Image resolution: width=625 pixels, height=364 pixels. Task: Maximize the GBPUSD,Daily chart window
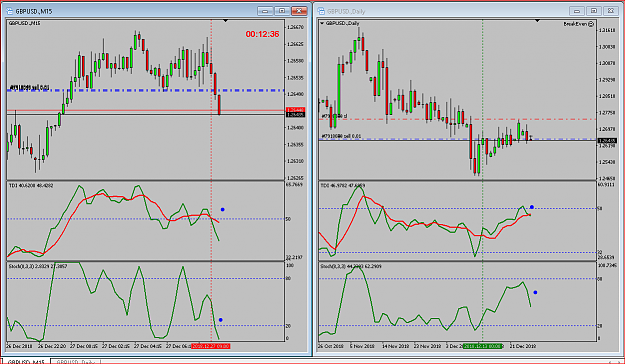[594, 11]
